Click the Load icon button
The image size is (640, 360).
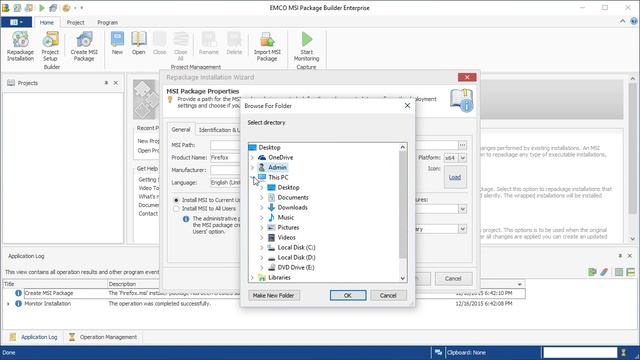(x=455, y=177)
